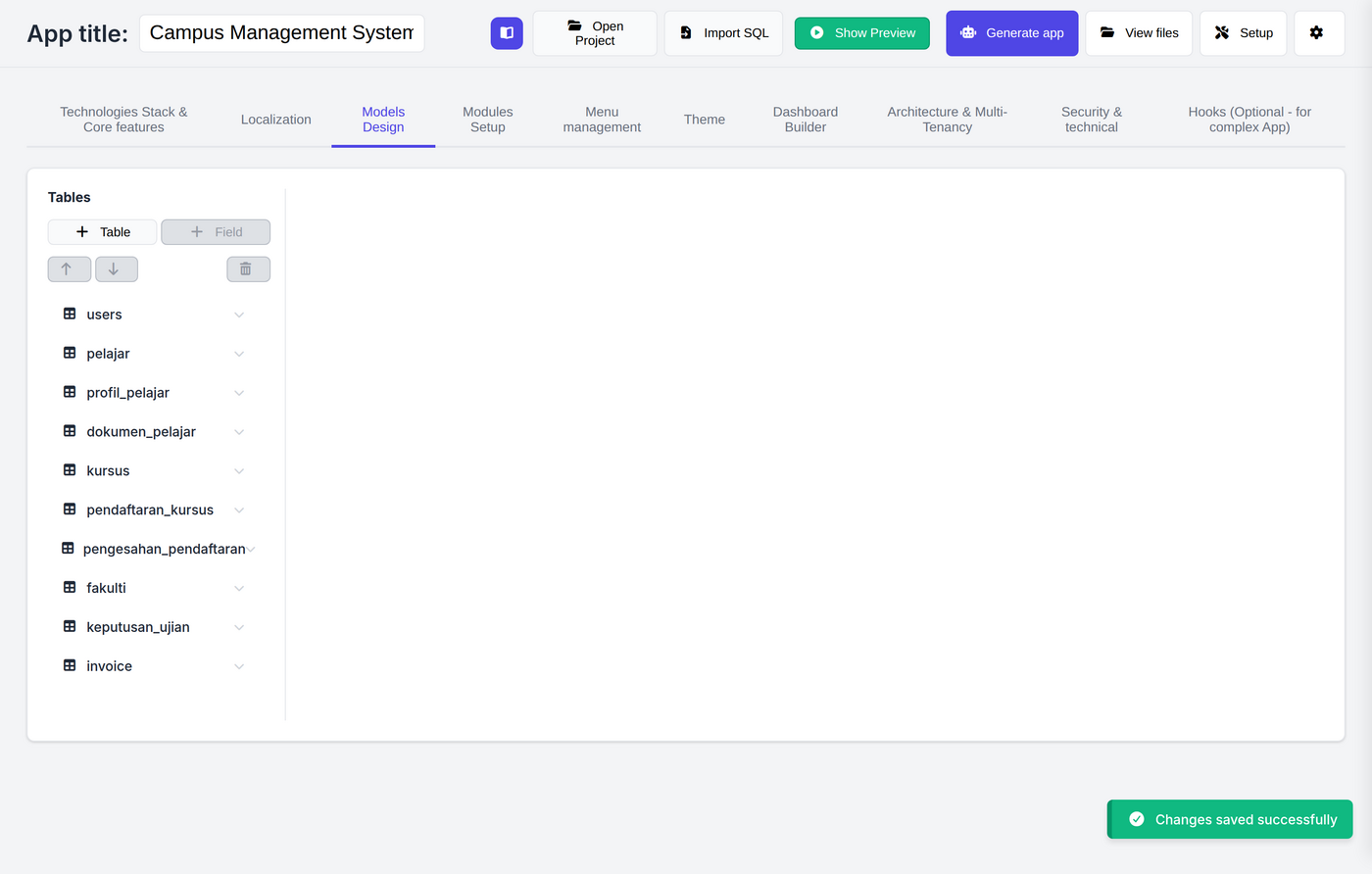Click the App title input field
Image resolution: width=1372 pixels, height=874 pixels.
coord(282,33)
